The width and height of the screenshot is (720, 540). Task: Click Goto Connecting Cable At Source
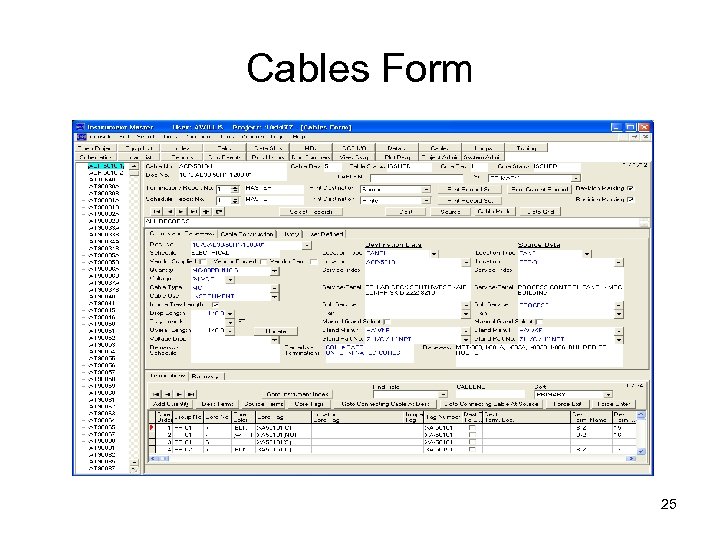[x=491, y=404]
